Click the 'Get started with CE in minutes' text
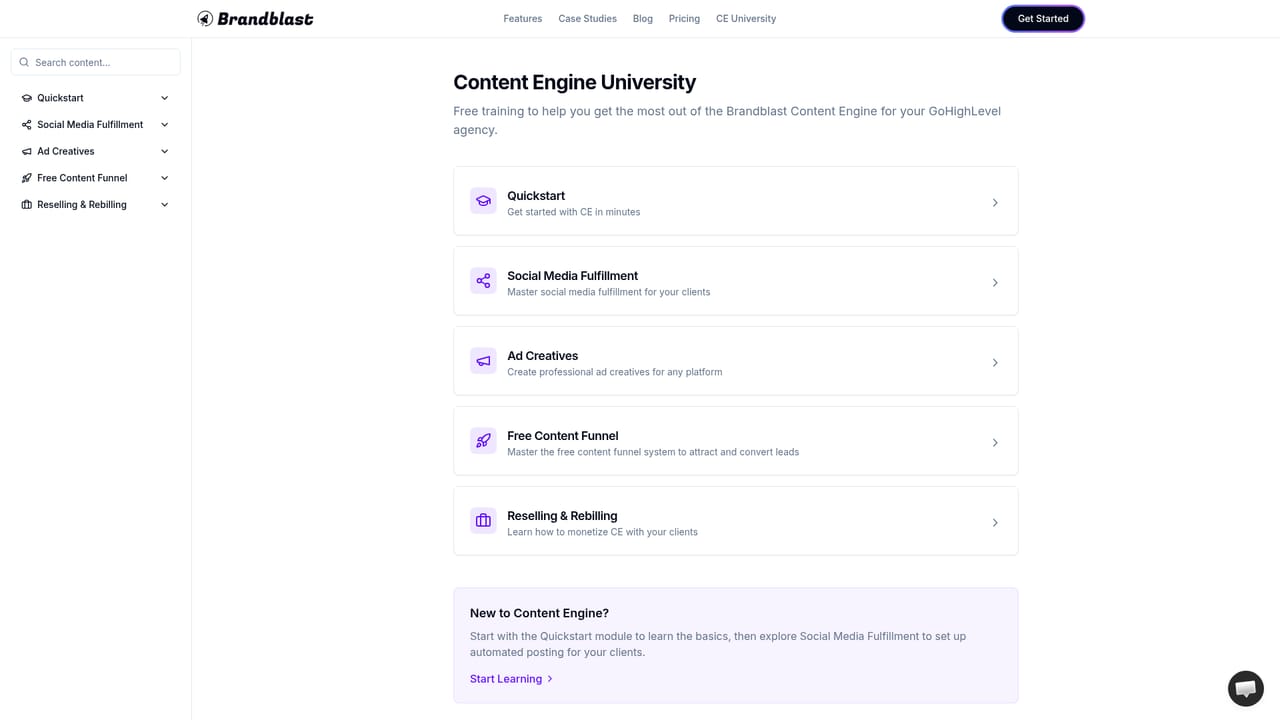This screenshot has height=720, width=1280. [x=573, y=212]
